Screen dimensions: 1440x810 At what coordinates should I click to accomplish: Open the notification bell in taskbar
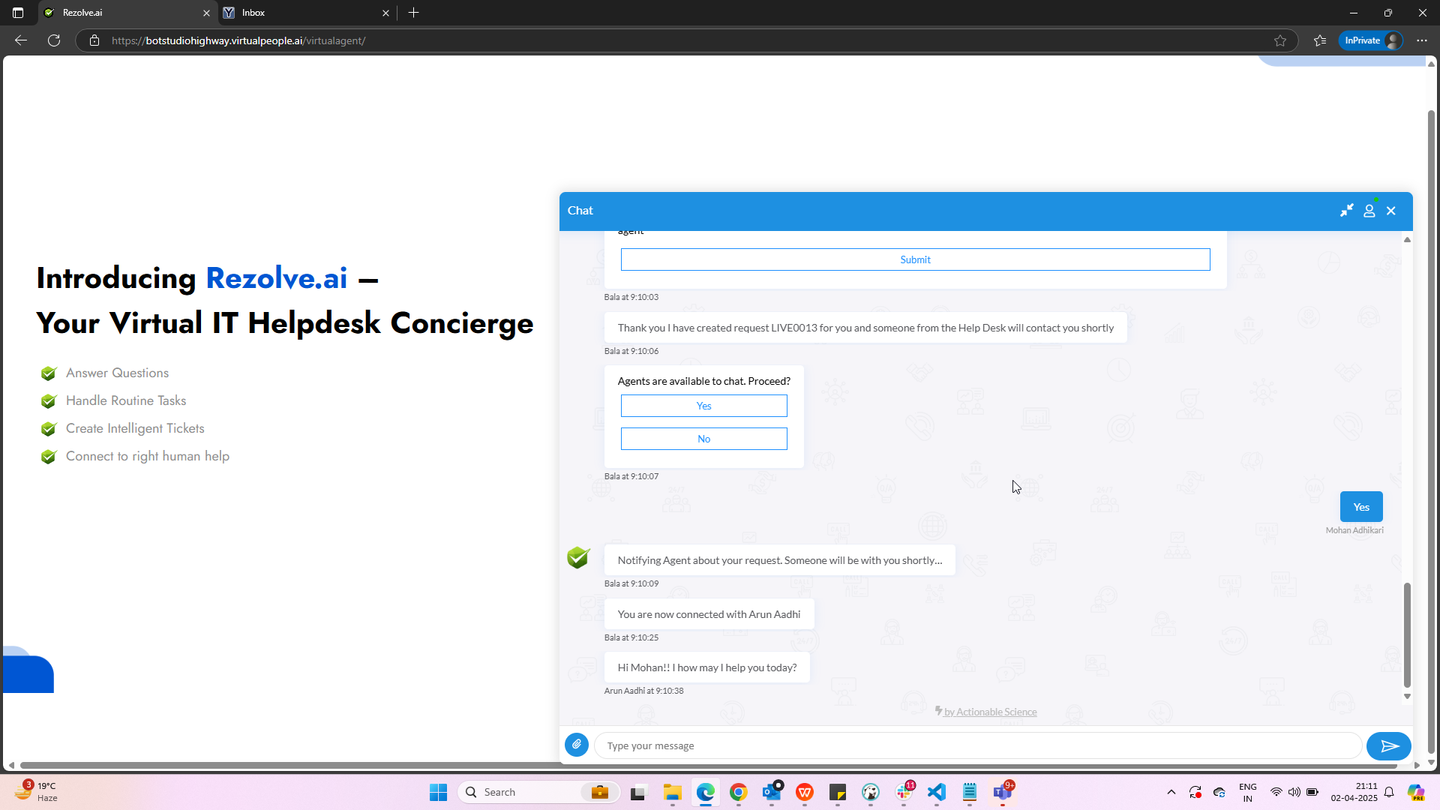[1389, 793]
